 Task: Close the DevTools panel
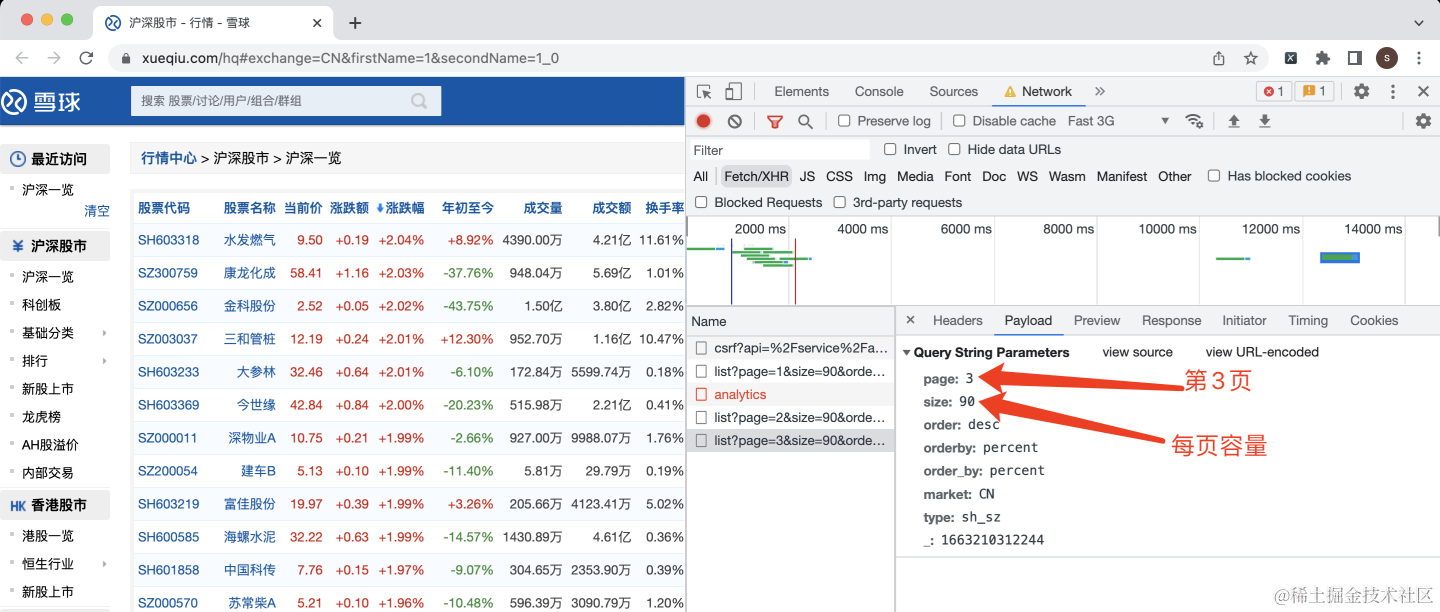pyautogui.click(x=1423, y=91)
